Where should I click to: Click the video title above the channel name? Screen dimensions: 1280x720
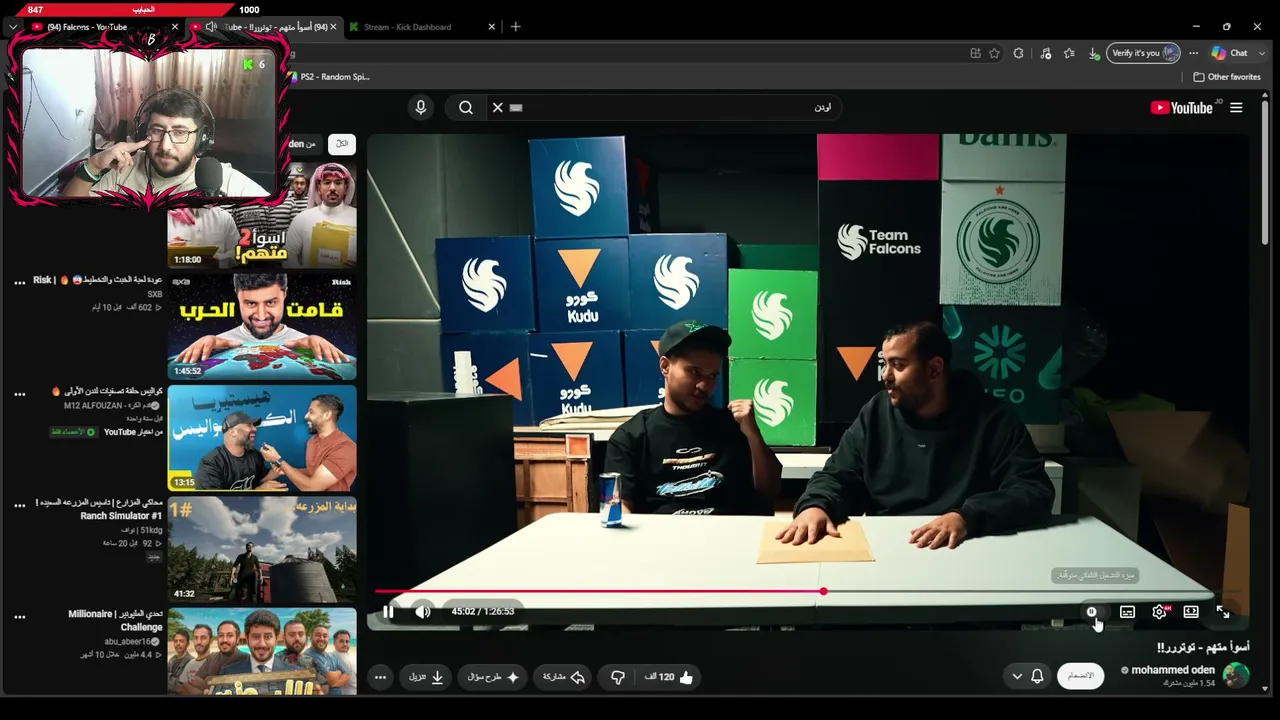coord(1203,647)
